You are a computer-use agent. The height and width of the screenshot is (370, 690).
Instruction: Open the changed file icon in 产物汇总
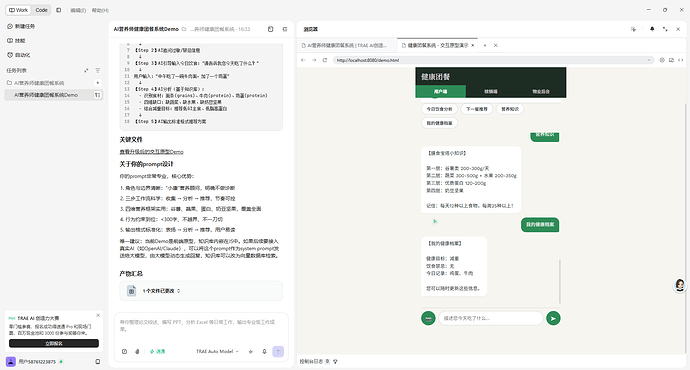pos(131,291)
